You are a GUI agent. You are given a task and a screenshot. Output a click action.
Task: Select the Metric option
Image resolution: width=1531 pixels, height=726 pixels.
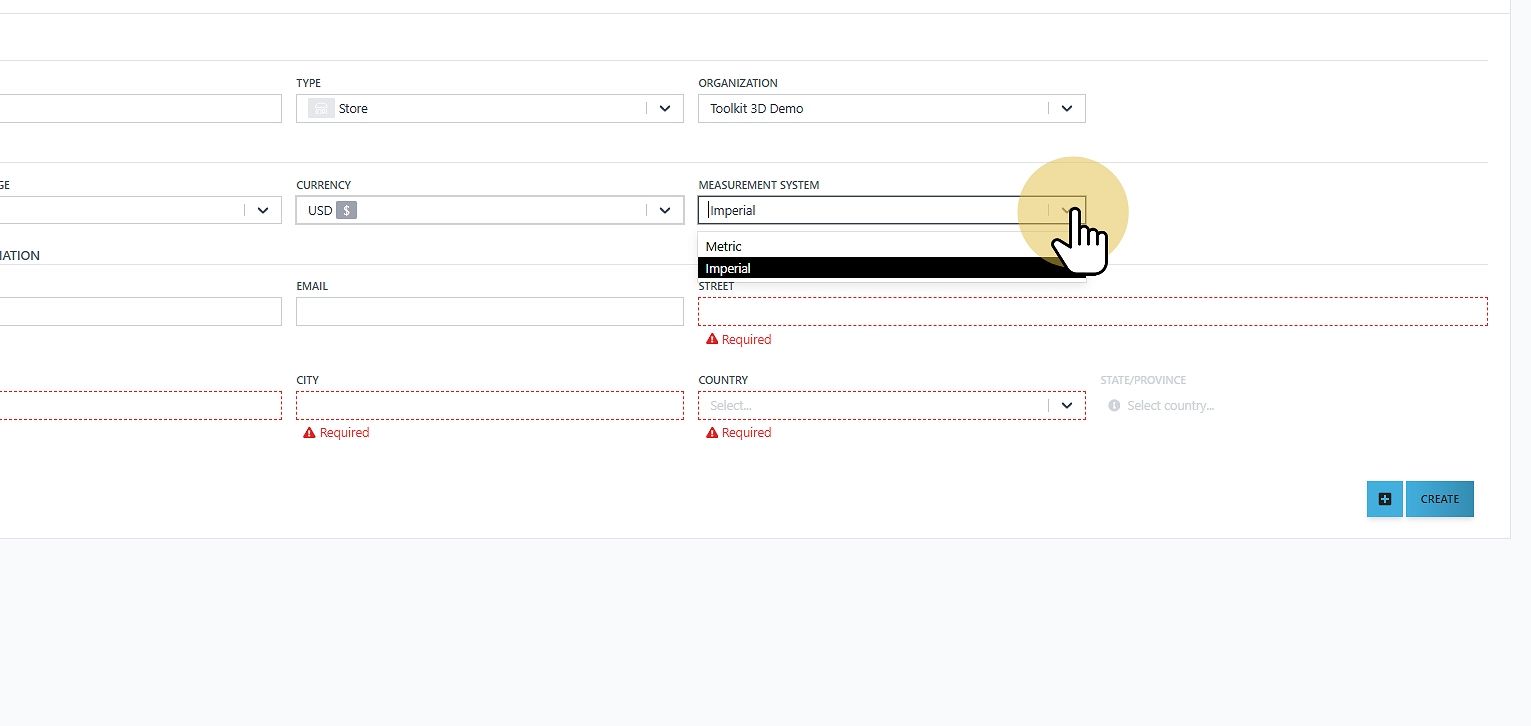pos(891,246)
